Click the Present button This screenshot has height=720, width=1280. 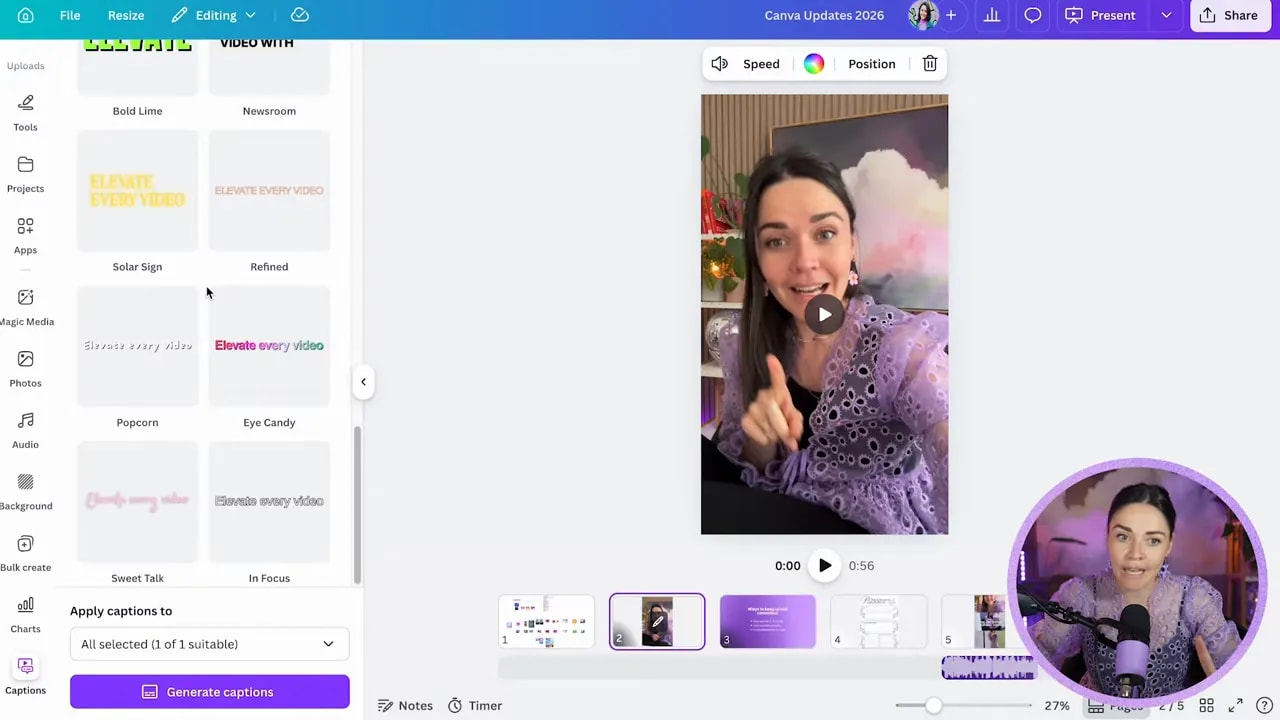pyautogui.click(x=1100, y=15)
